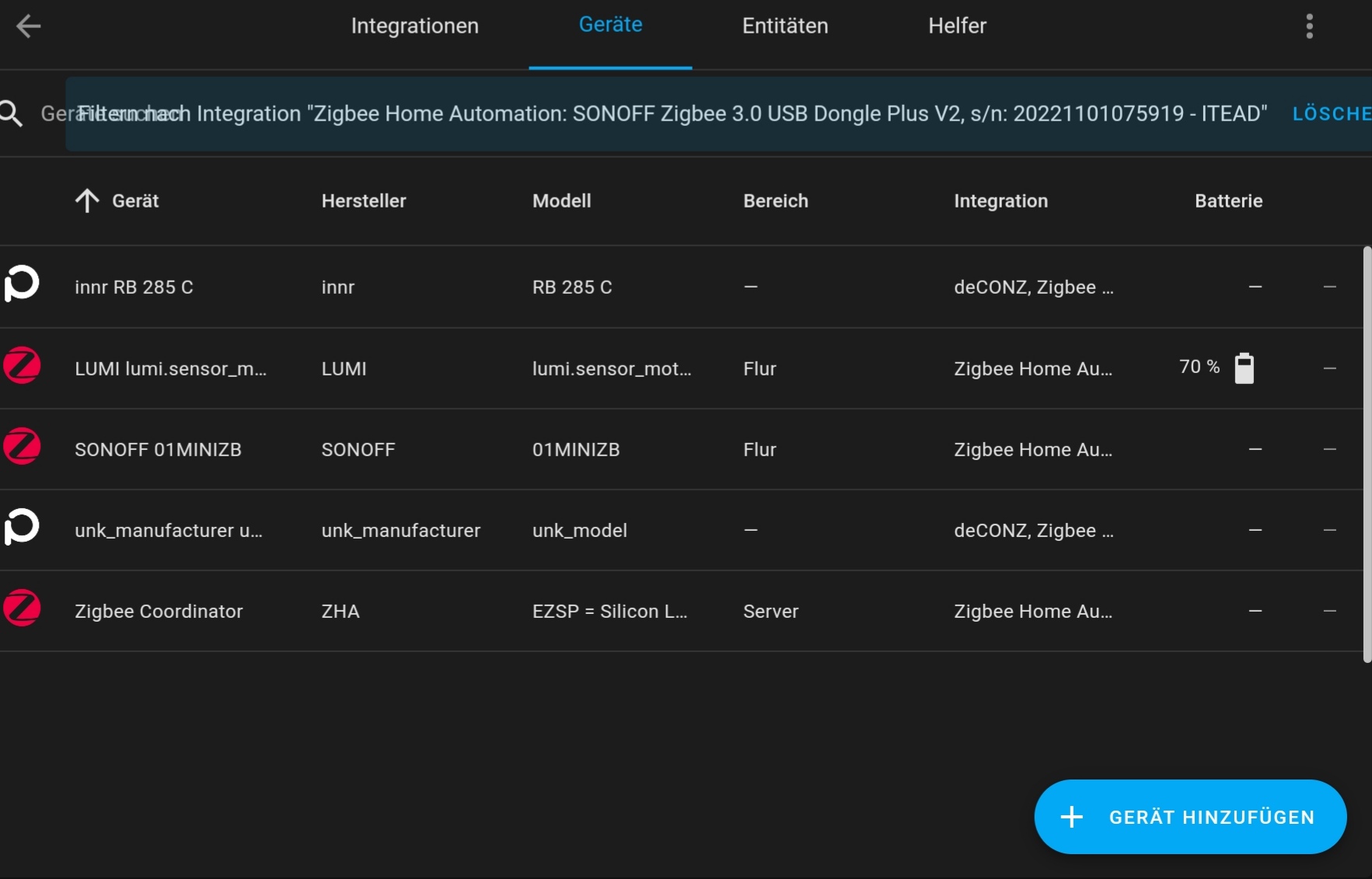Sort table by the Batterie column
The width and height of the screenshot is (1372, 879).
pos(1227,201)
